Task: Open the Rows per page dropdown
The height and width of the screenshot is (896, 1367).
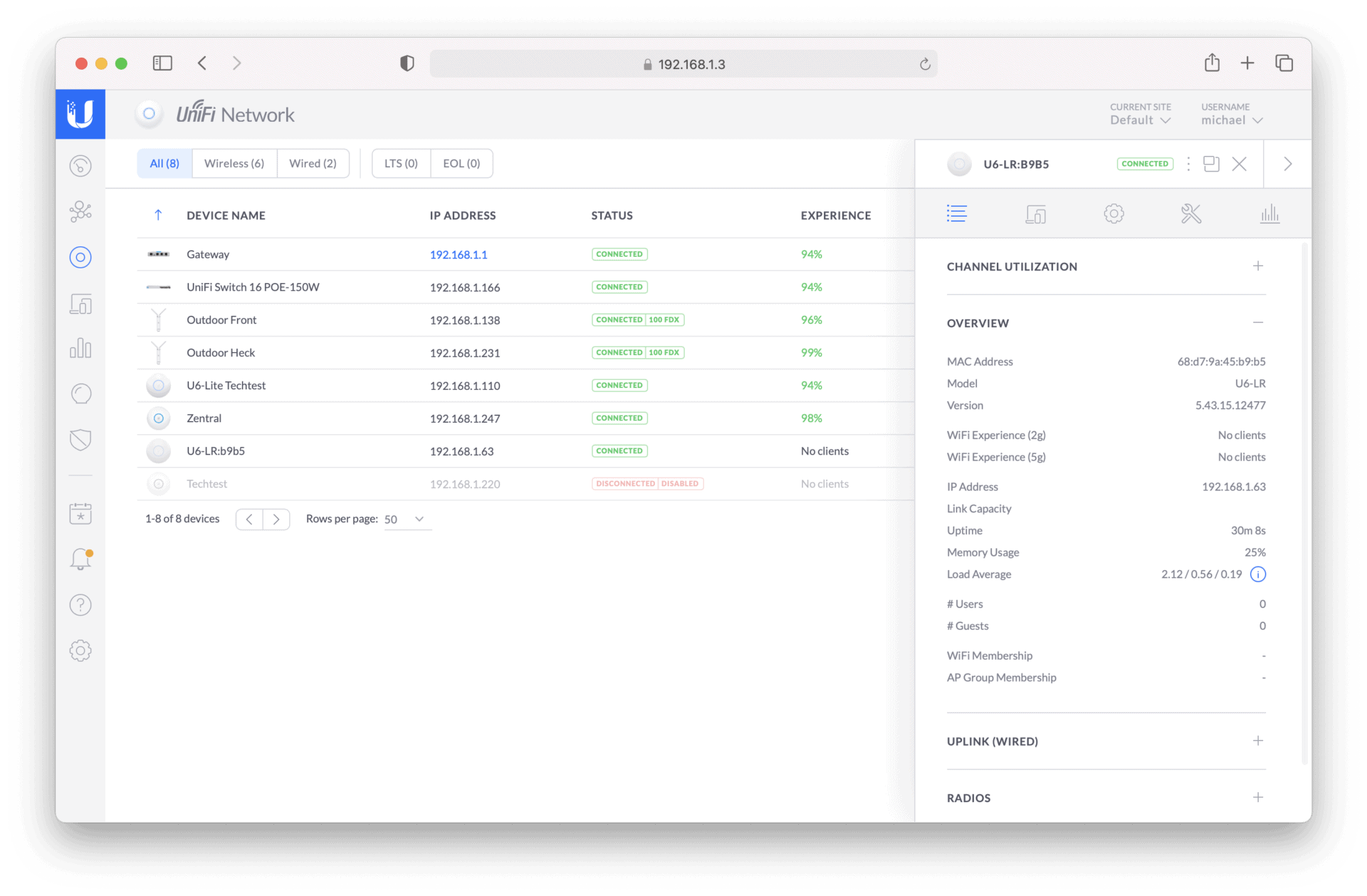Action: 406,520
